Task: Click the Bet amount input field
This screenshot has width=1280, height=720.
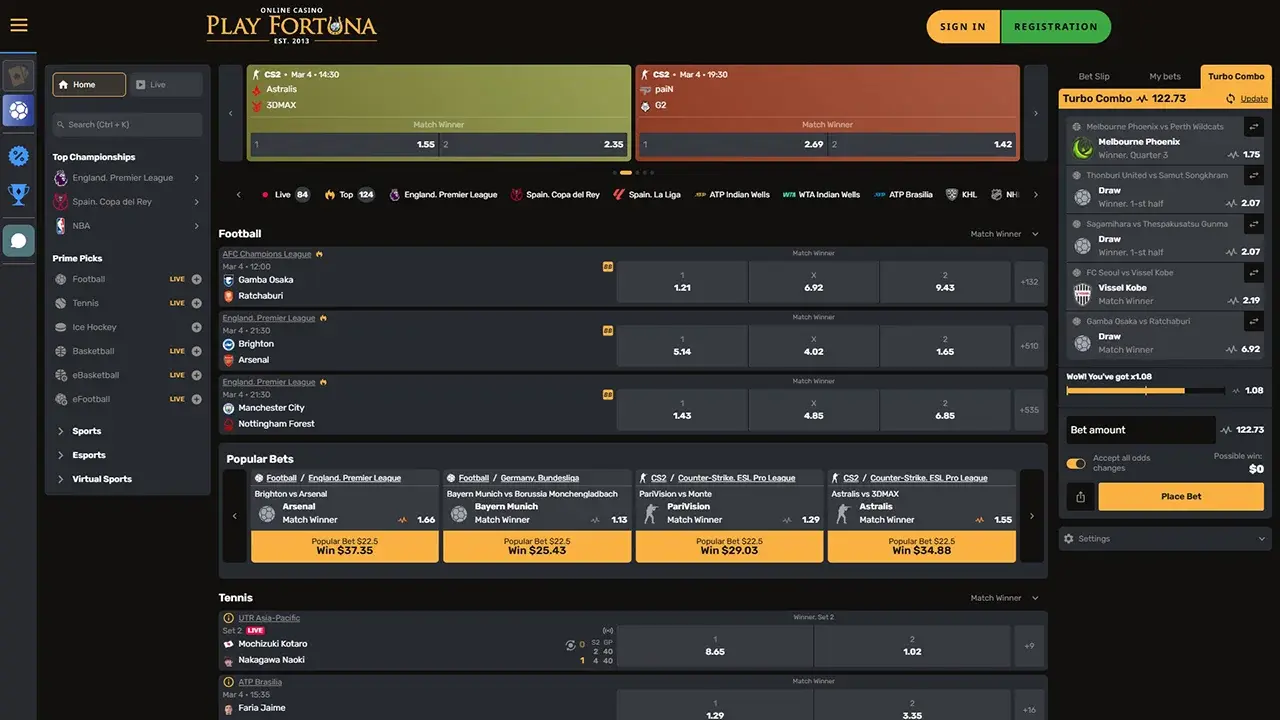Action: pyautogui.click(x=1141, y=430)
